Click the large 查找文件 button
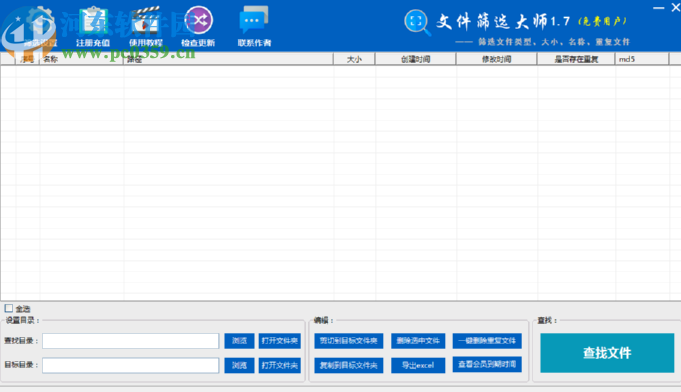Viewport: 681px width, 392px height. tap(607, 353)
